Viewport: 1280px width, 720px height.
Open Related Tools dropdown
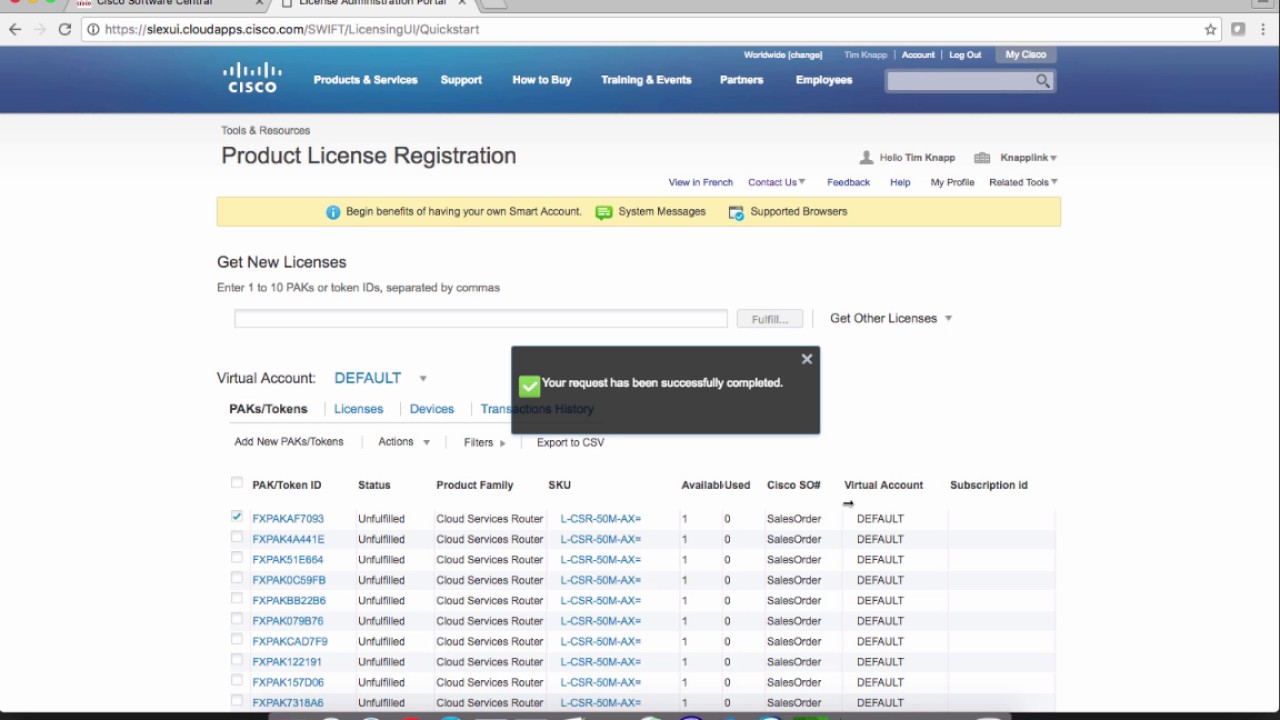click(1024, 182)
